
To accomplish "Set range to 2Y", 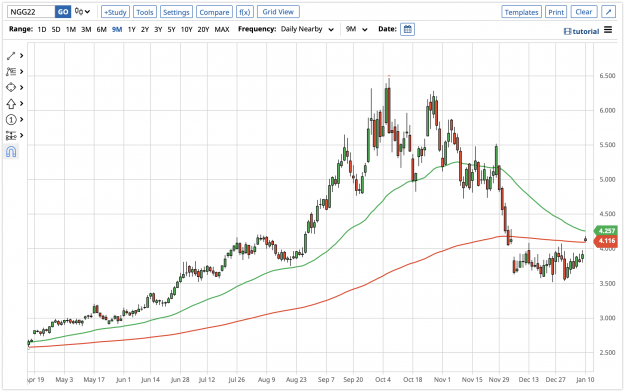I will (x=145, y=29).
